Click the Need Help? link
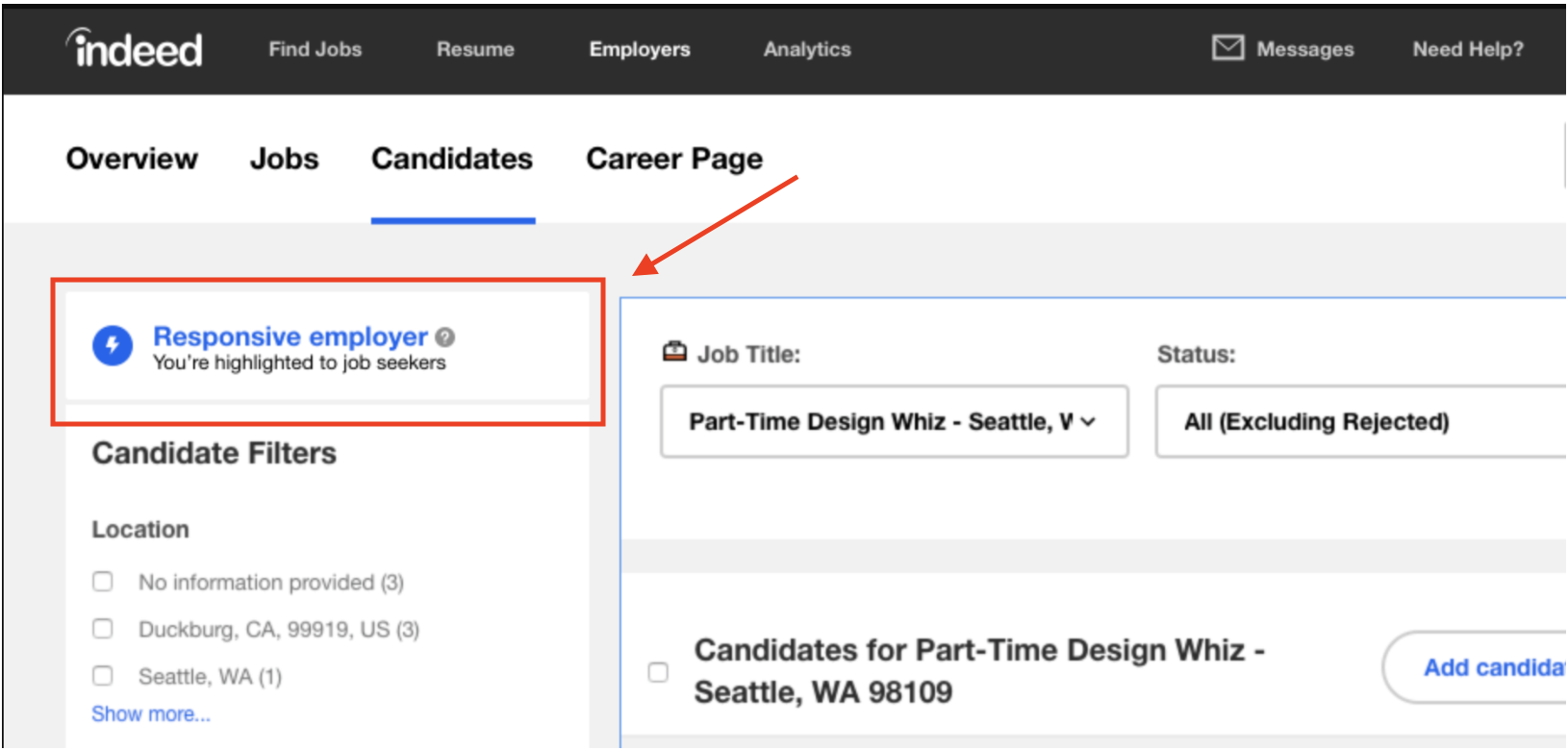Image resolution: width=1568 pixels, height=750 pixels. pyautogui.click(x=1467, y=49)
